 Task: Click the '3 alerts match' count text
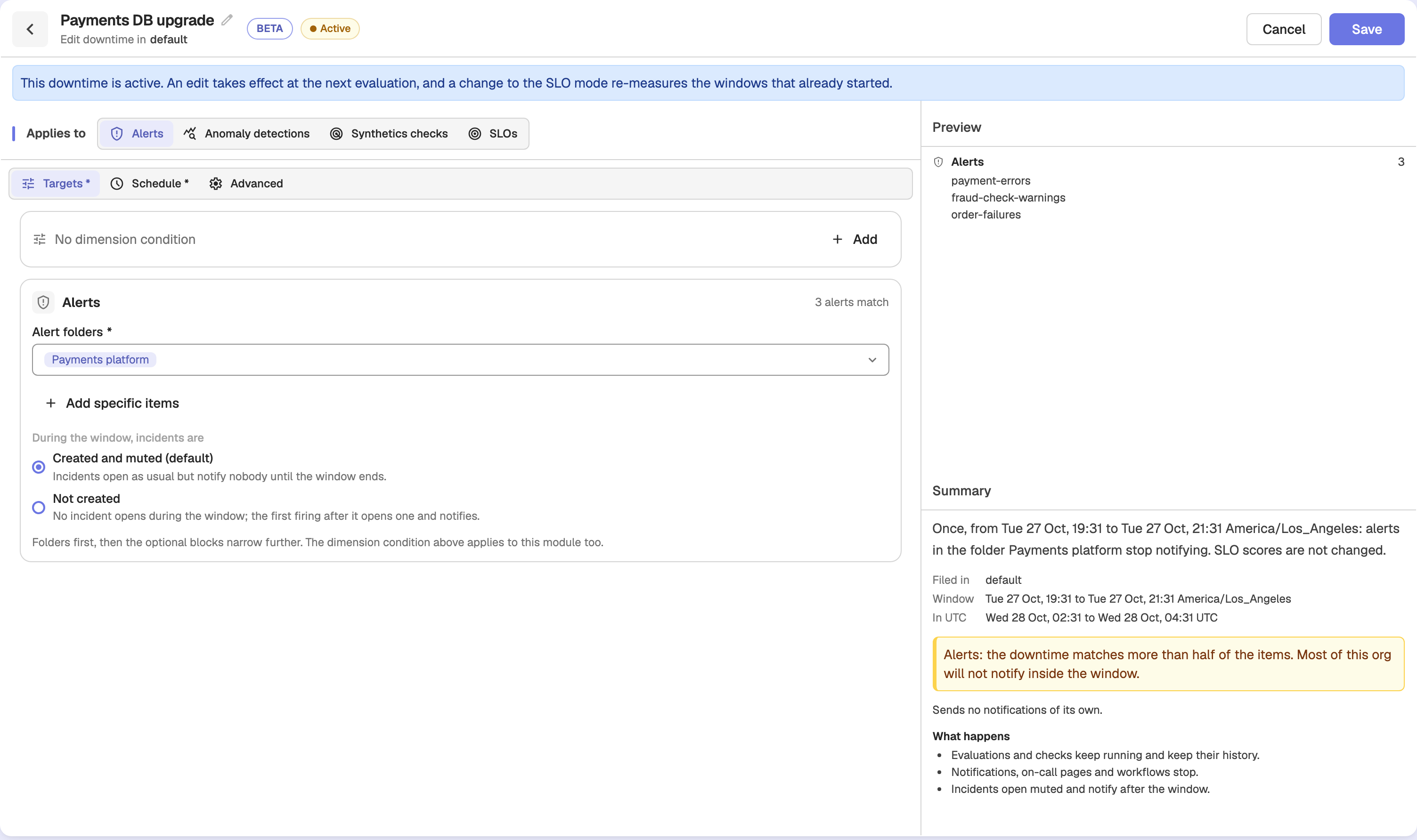[x=851, y=302]
